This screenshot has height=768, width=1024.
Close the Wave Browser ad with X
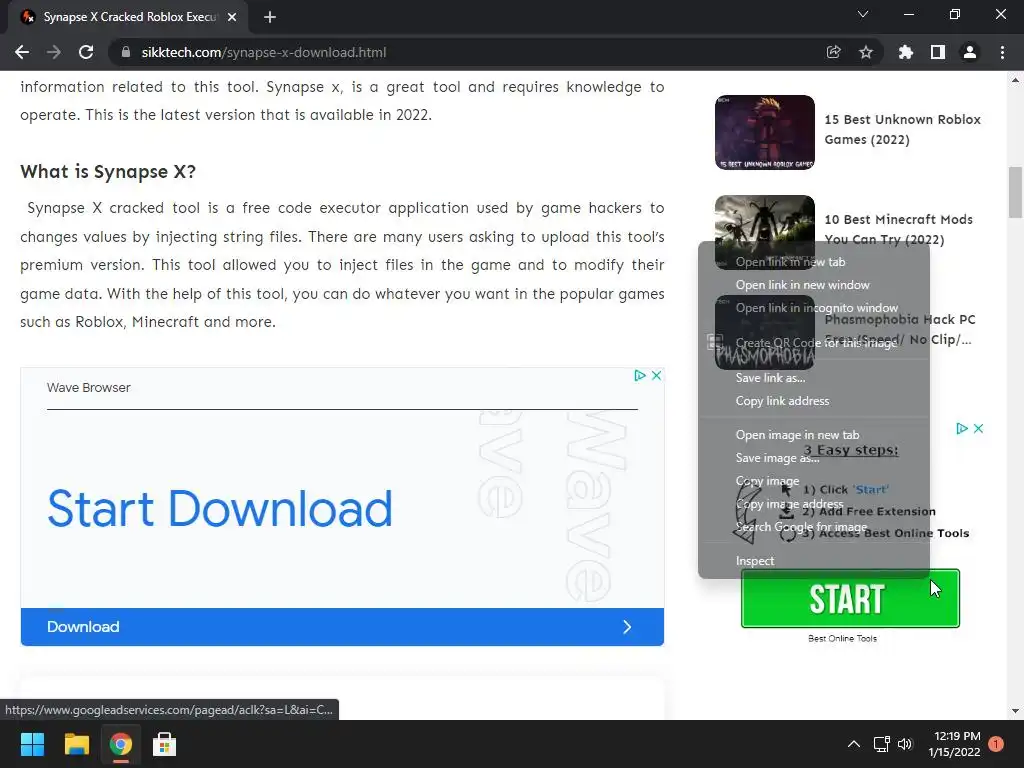[x=656, y=376]
